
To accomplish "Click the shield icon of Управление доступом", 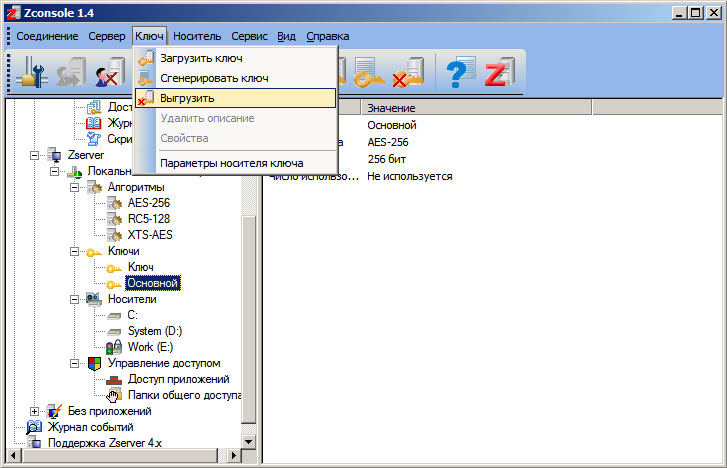I will pyautogui.click(x=94, y=364).
